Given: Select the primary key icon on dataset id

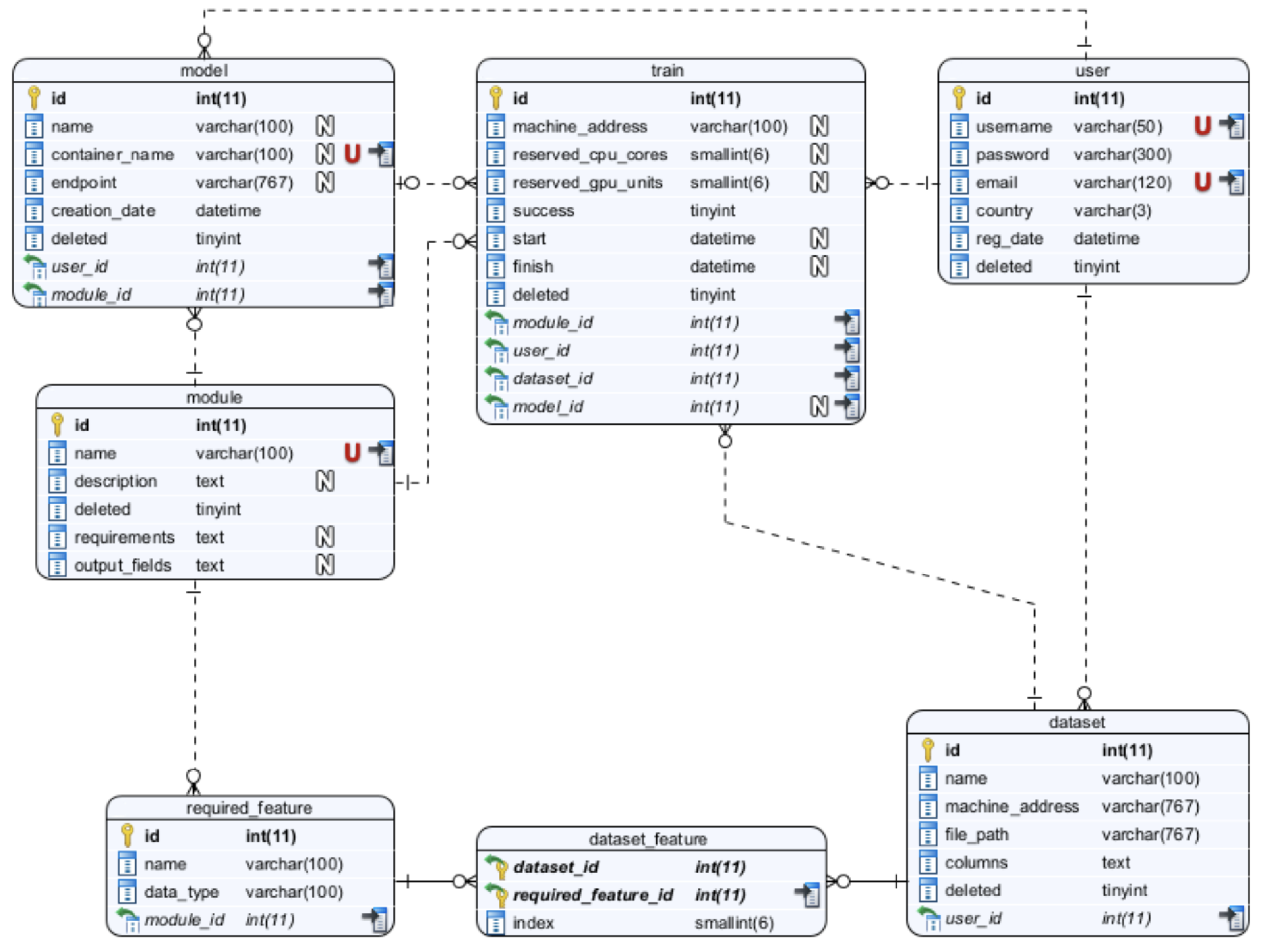Looking at the screenshot, I should tap(929, 750).
